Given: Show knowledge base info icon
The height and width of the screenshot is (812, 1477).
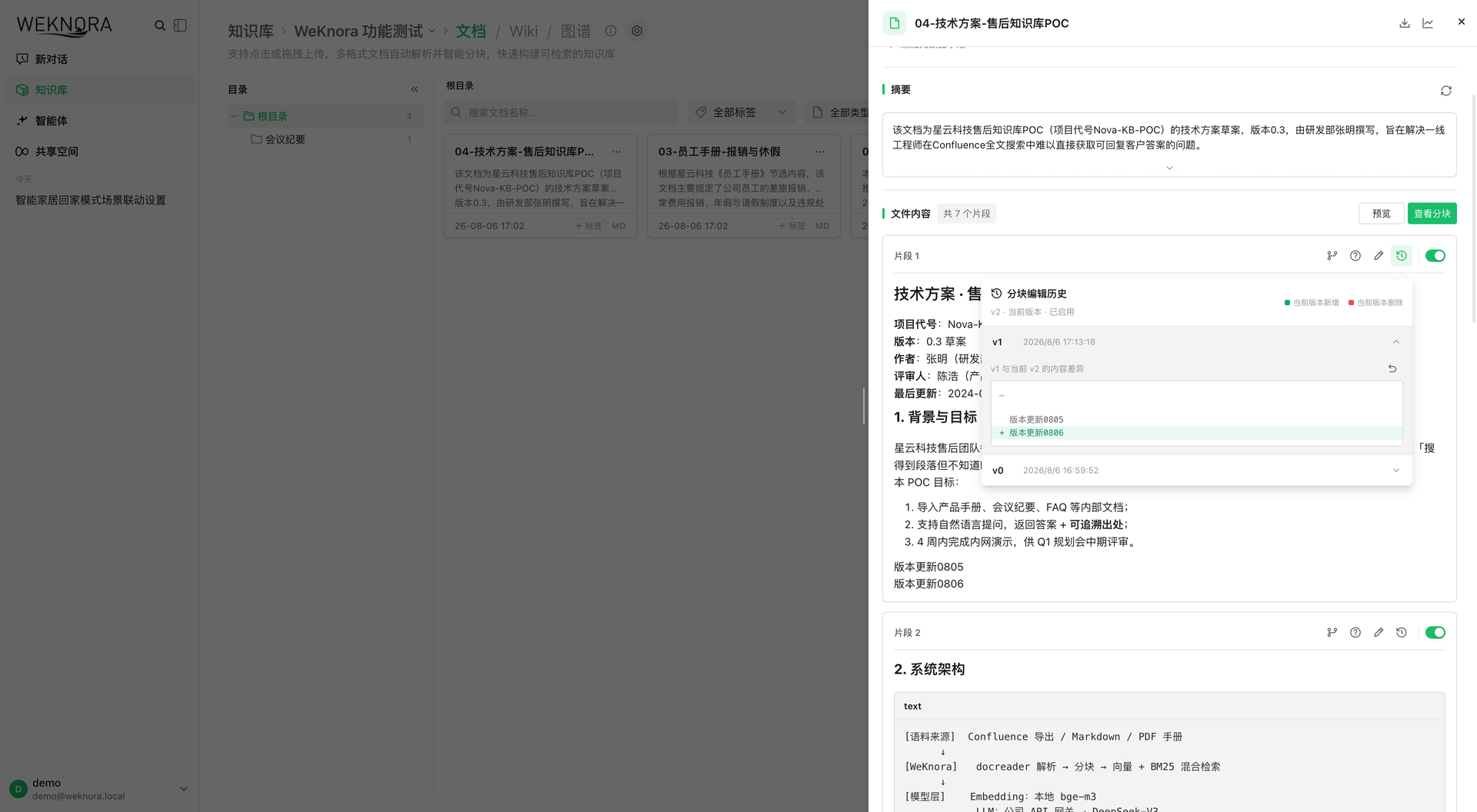Looking at the screenshot, I should (x=611, y=31).
